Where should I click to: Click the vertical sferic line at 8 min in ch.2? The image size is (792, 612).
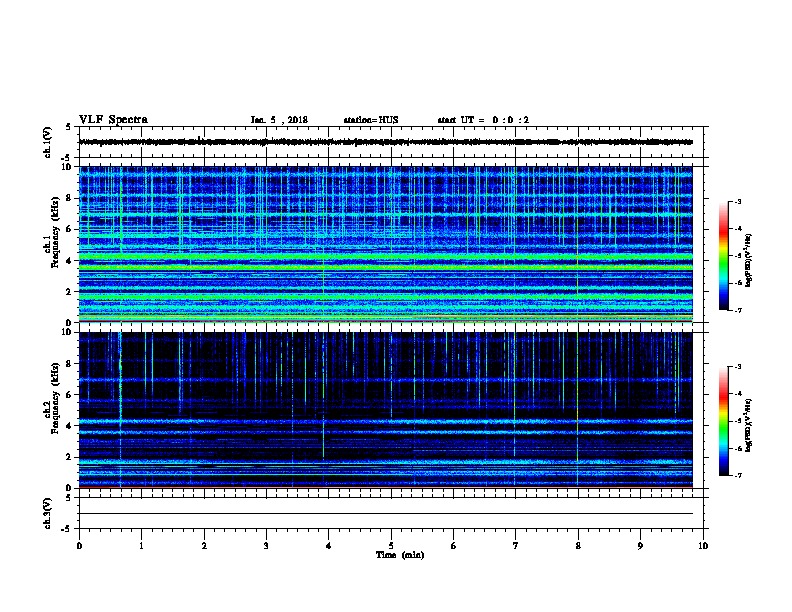pyautogui.click(x=577, y=409)
